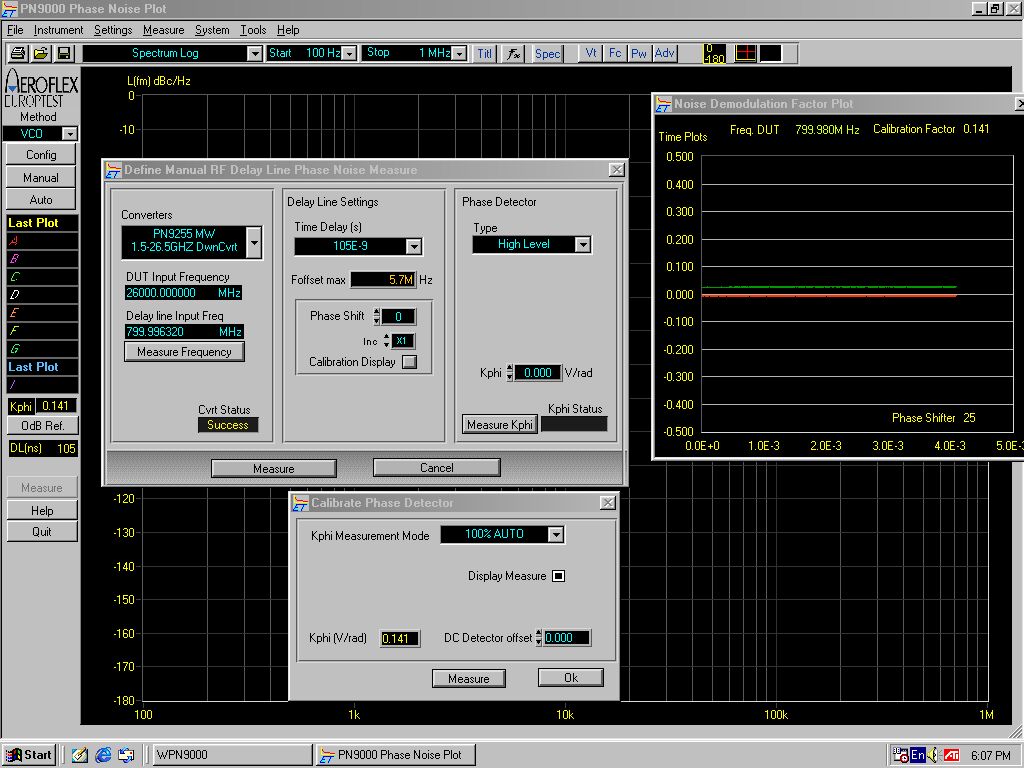
Task: Click the Foffset max 5.7M field
Action: click(x=383, y=280)
